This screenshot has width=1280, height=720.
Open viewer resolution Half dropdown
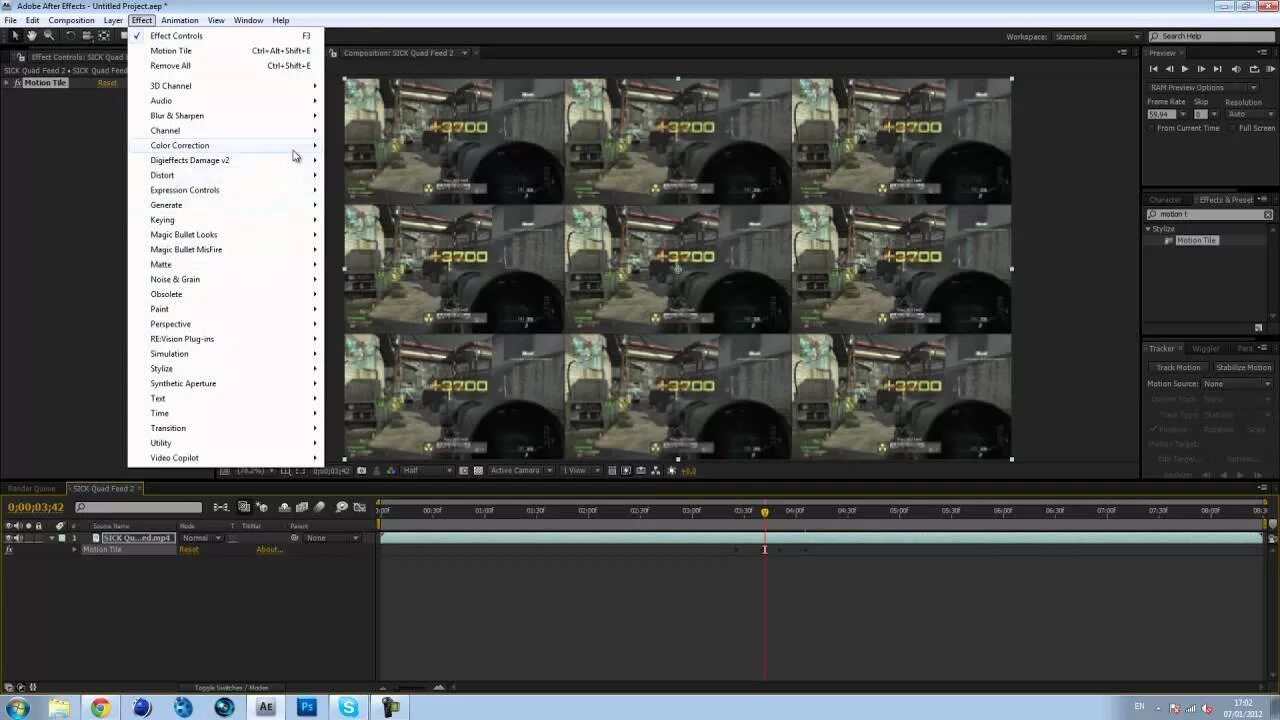point(428,470)
